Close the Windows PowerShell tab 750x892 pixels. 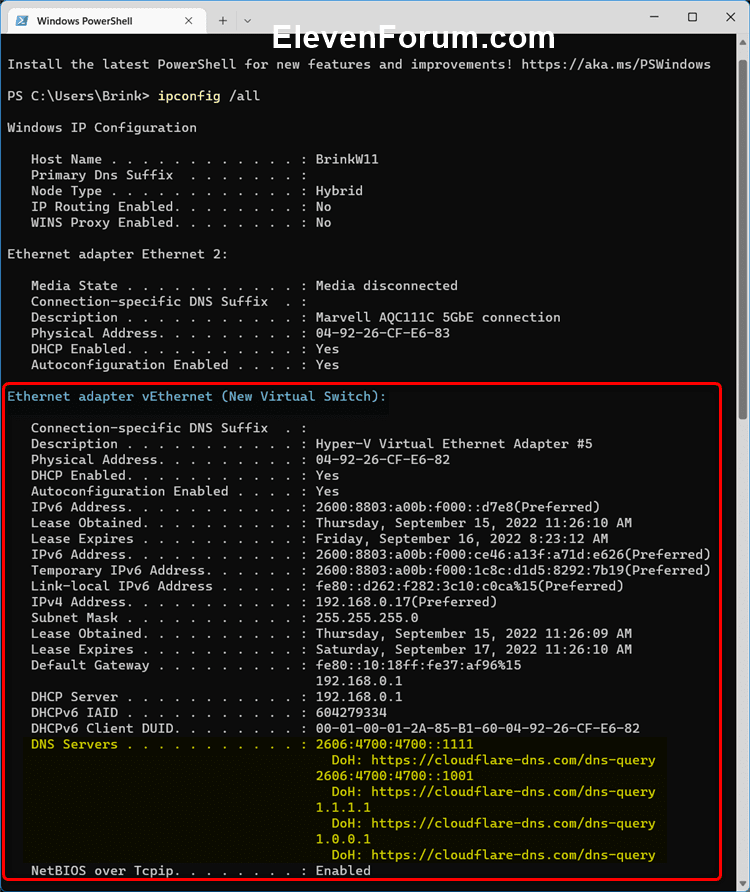click(x=188, y=20)
